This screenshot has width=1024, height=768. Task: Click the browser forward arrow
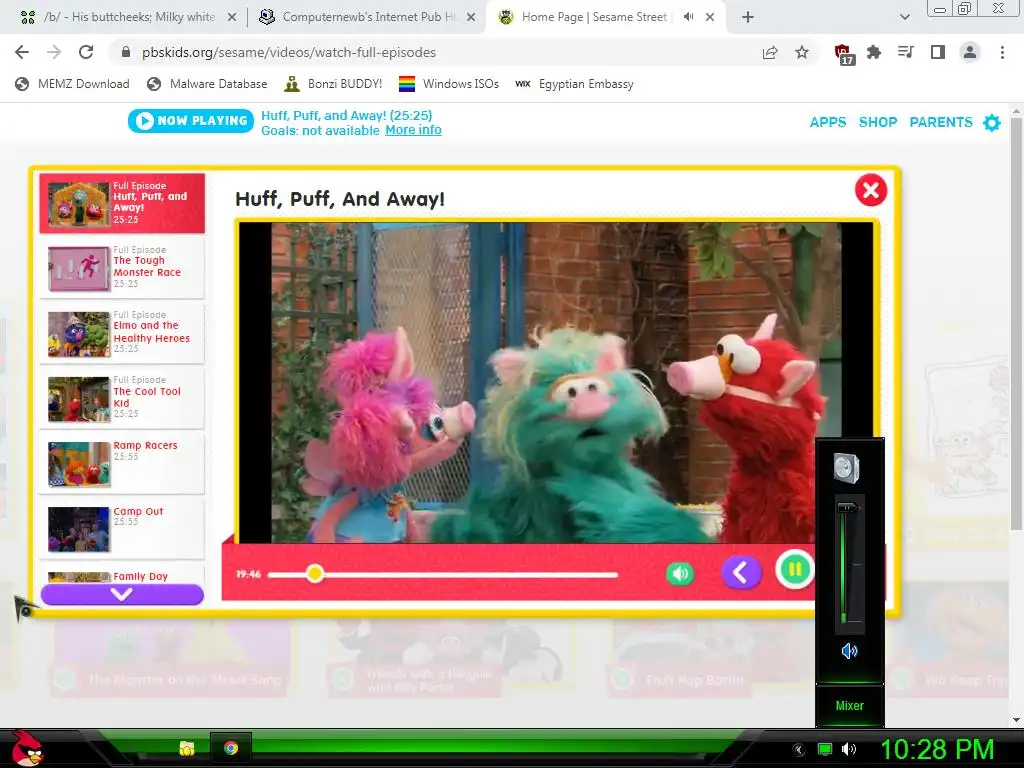[54, 52]
